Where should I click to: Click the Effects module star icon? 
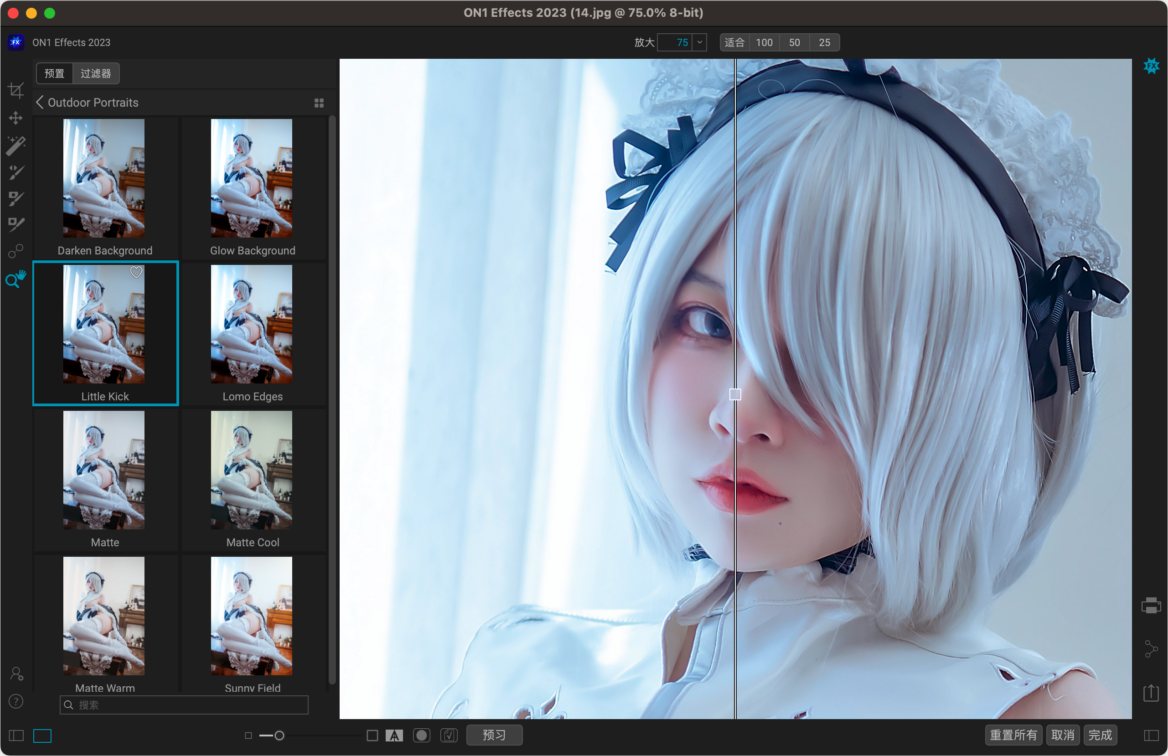[1152, 66]
